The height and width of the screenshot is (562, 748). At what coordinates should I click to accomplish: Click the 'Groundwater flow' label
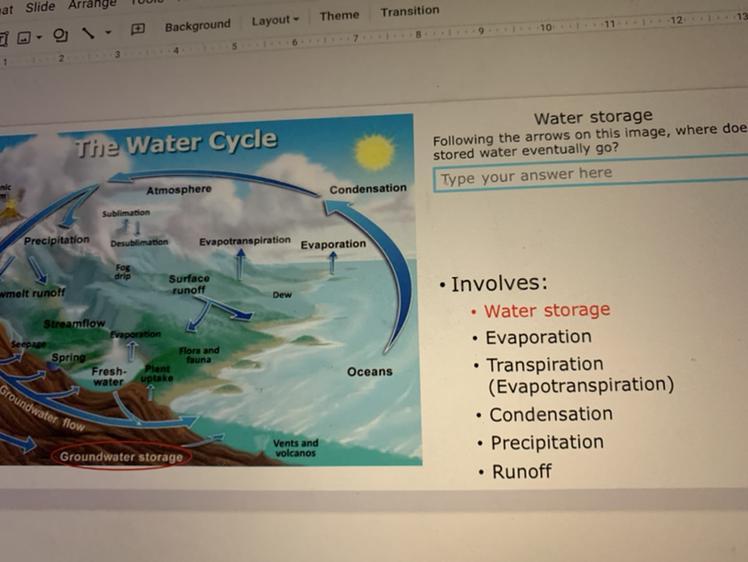point(43,409)
